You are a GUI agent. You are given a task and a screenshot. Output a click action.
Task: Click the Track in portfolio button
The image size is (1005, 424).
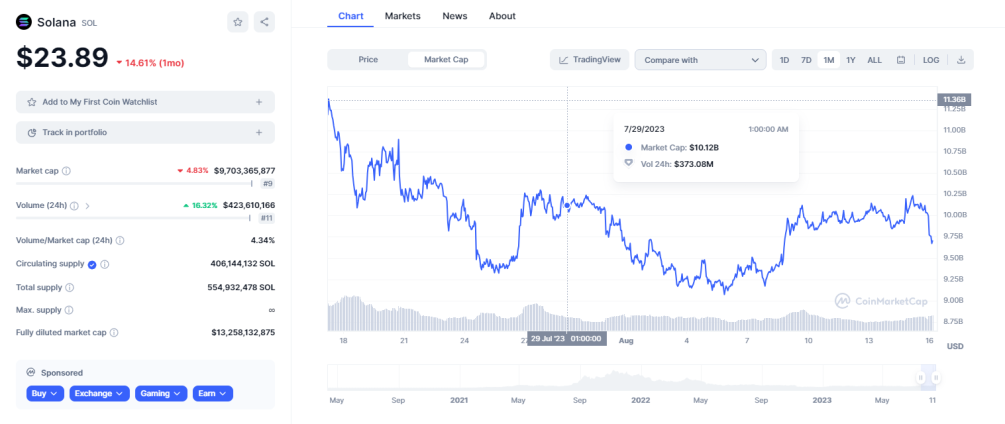(x=145, y=133)
